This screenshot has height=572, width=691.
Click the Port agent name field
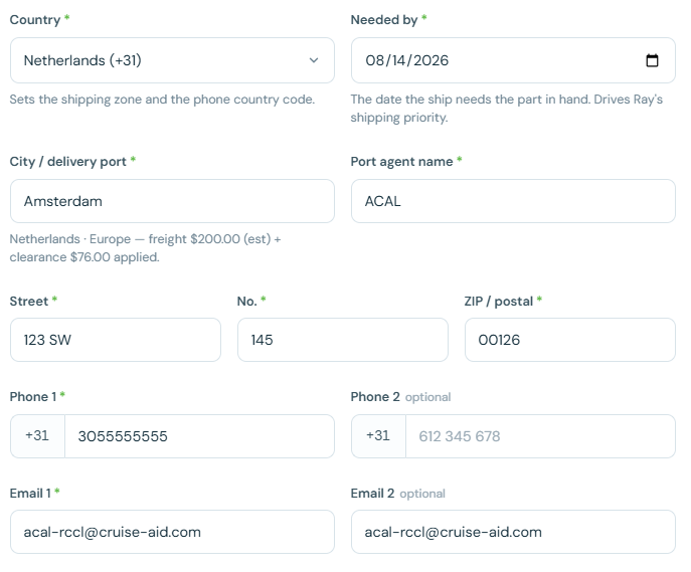513,201
